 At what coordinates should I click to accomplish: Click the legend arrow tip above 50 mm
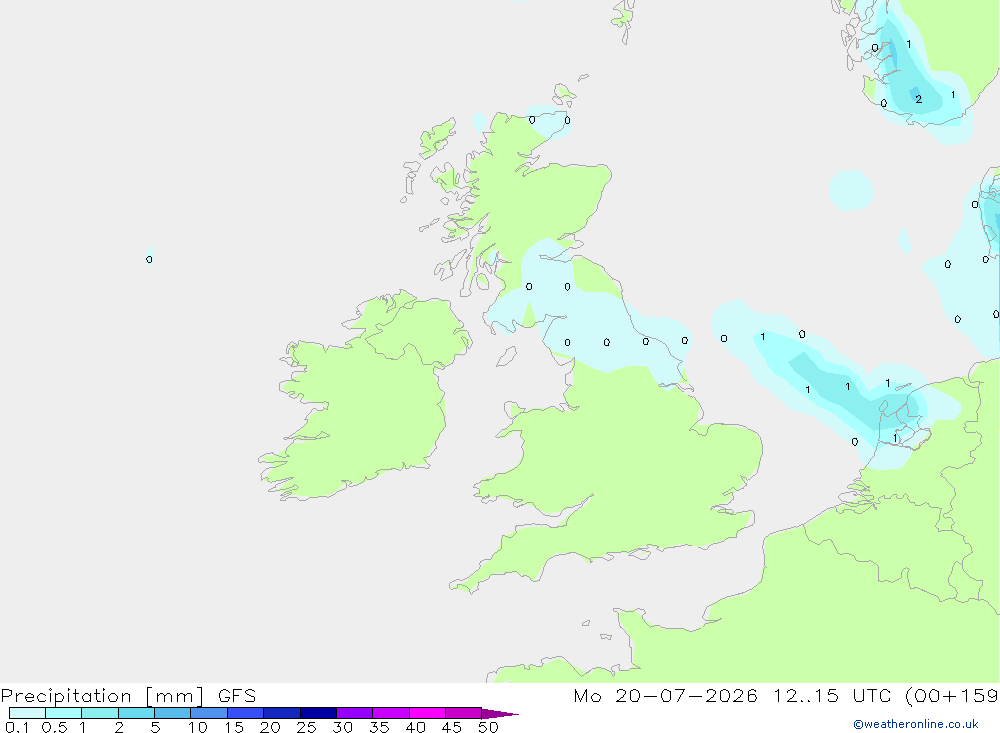(x=501, y=714)
